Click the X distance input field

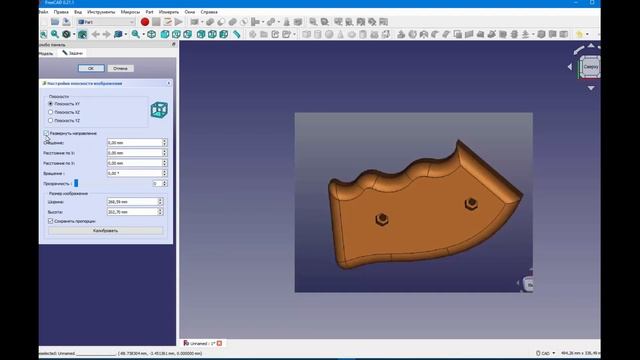coord(135,153)
